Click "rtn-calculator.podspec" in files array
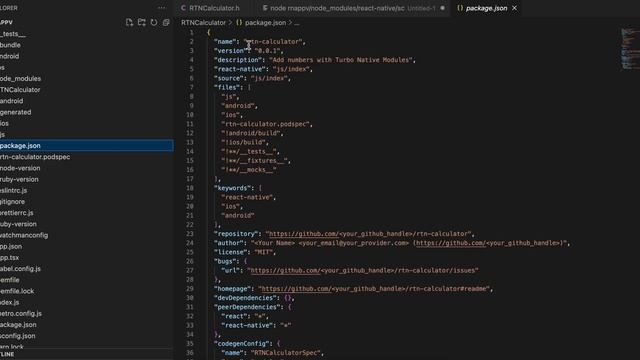 pyautogui.click(x=265, y=124)
